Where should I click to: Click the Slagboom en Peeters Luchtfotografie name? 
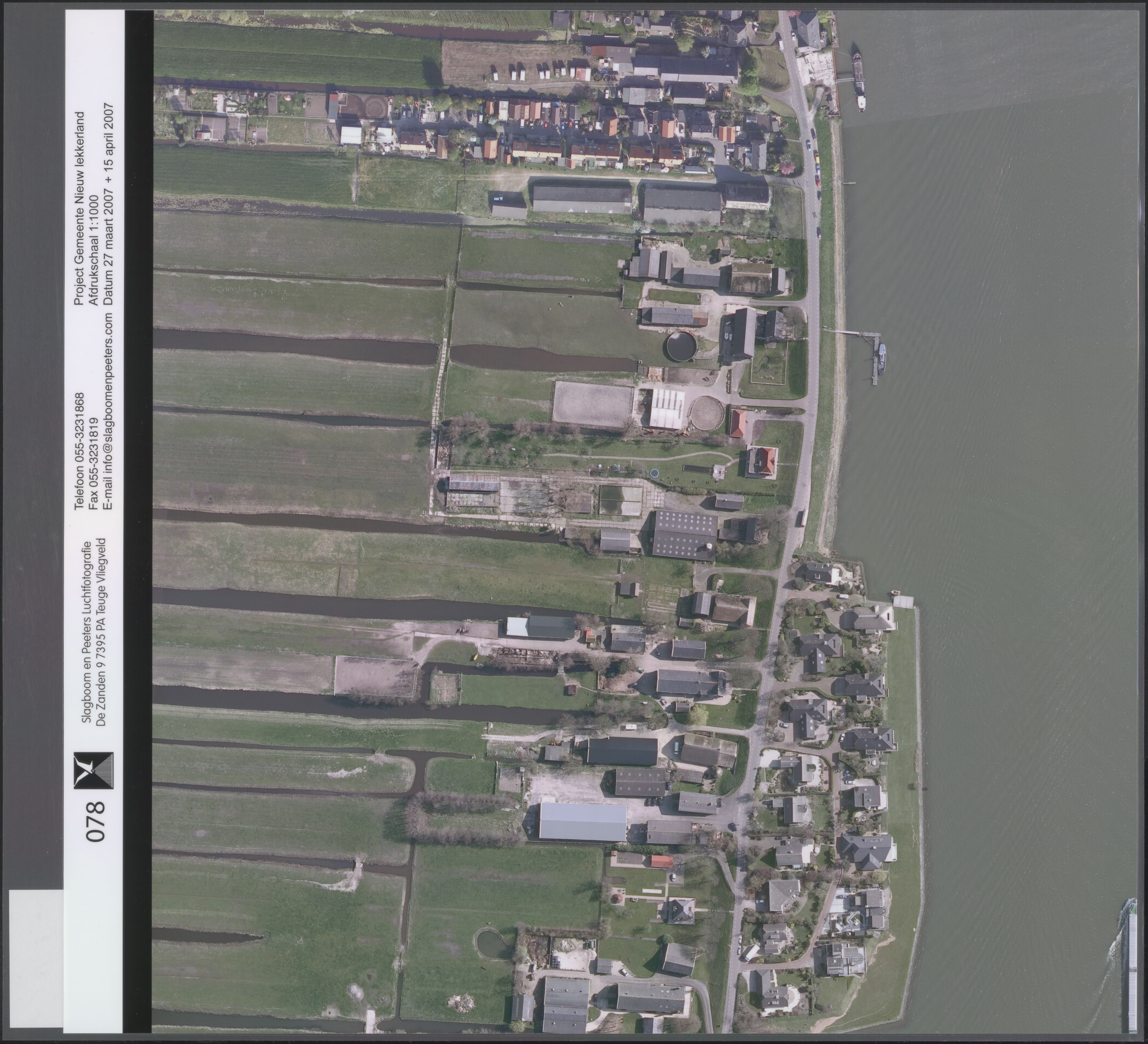click(87, 632)
